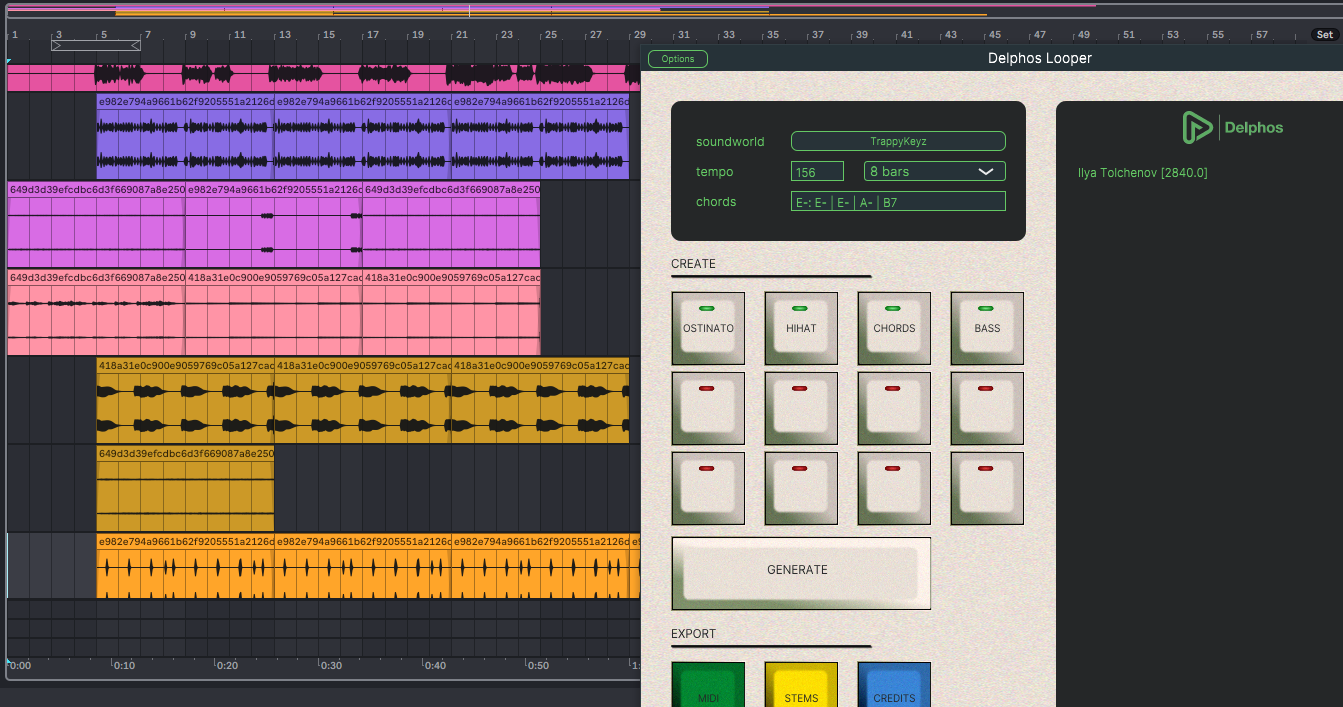Expand the 8 bars length dropdown
1343x707 pixels.
click(934, 172)
